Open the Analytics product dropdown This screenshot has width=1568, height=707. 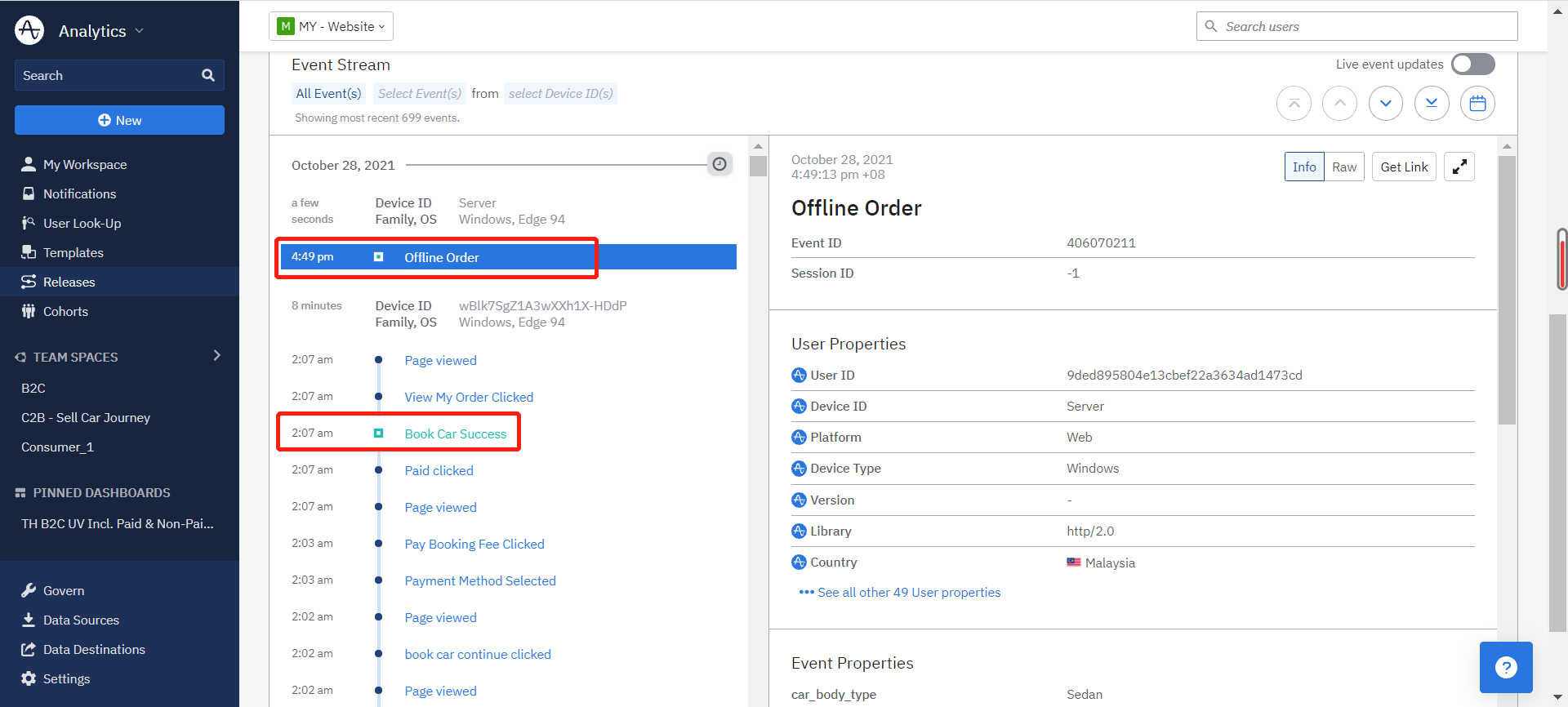101,31
